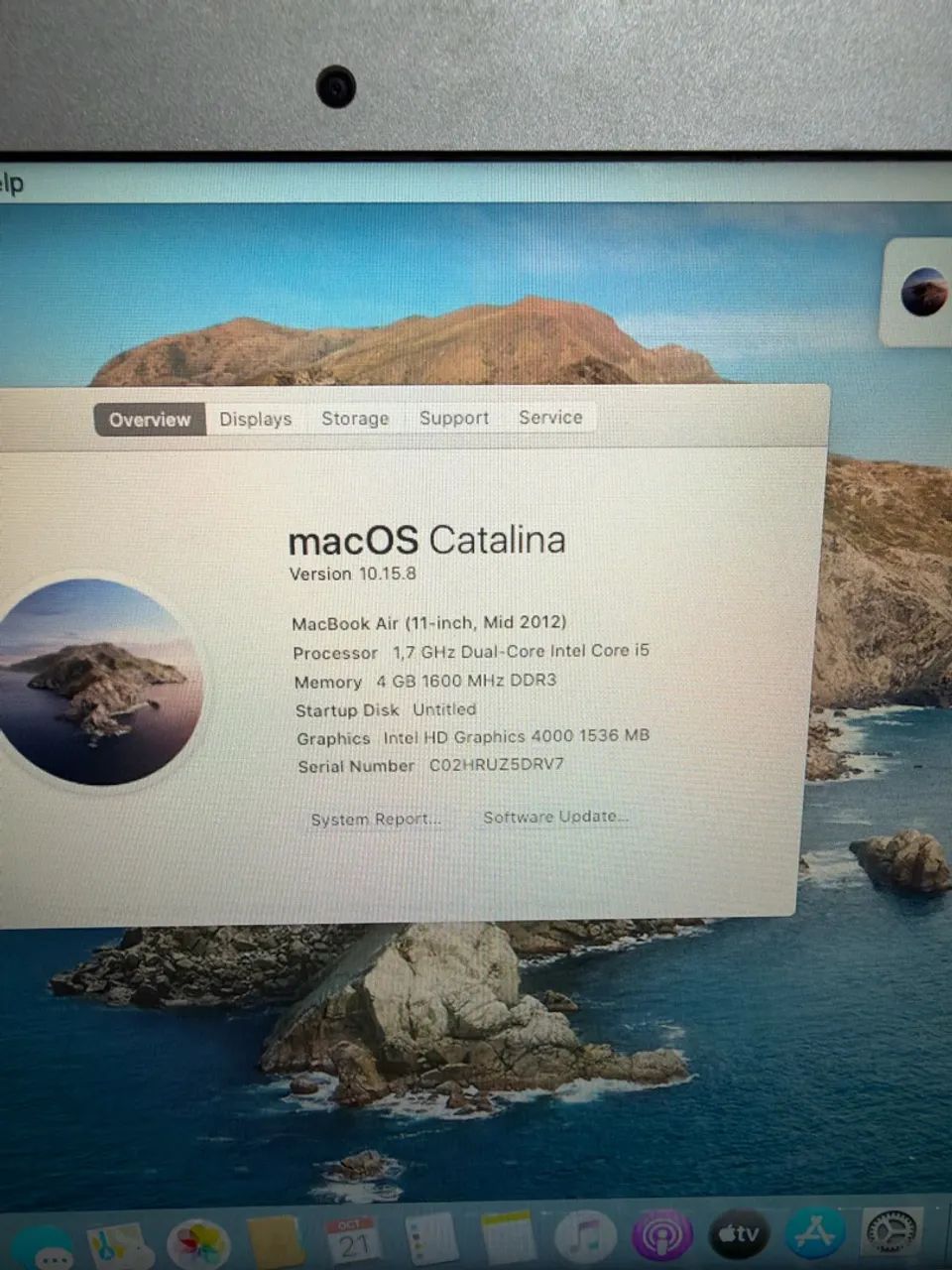This screenshot has width=952, height=1270.
Task: Click the '4 GB 1600 MHz DDR3' value
Action: click(x=466, y=681)
